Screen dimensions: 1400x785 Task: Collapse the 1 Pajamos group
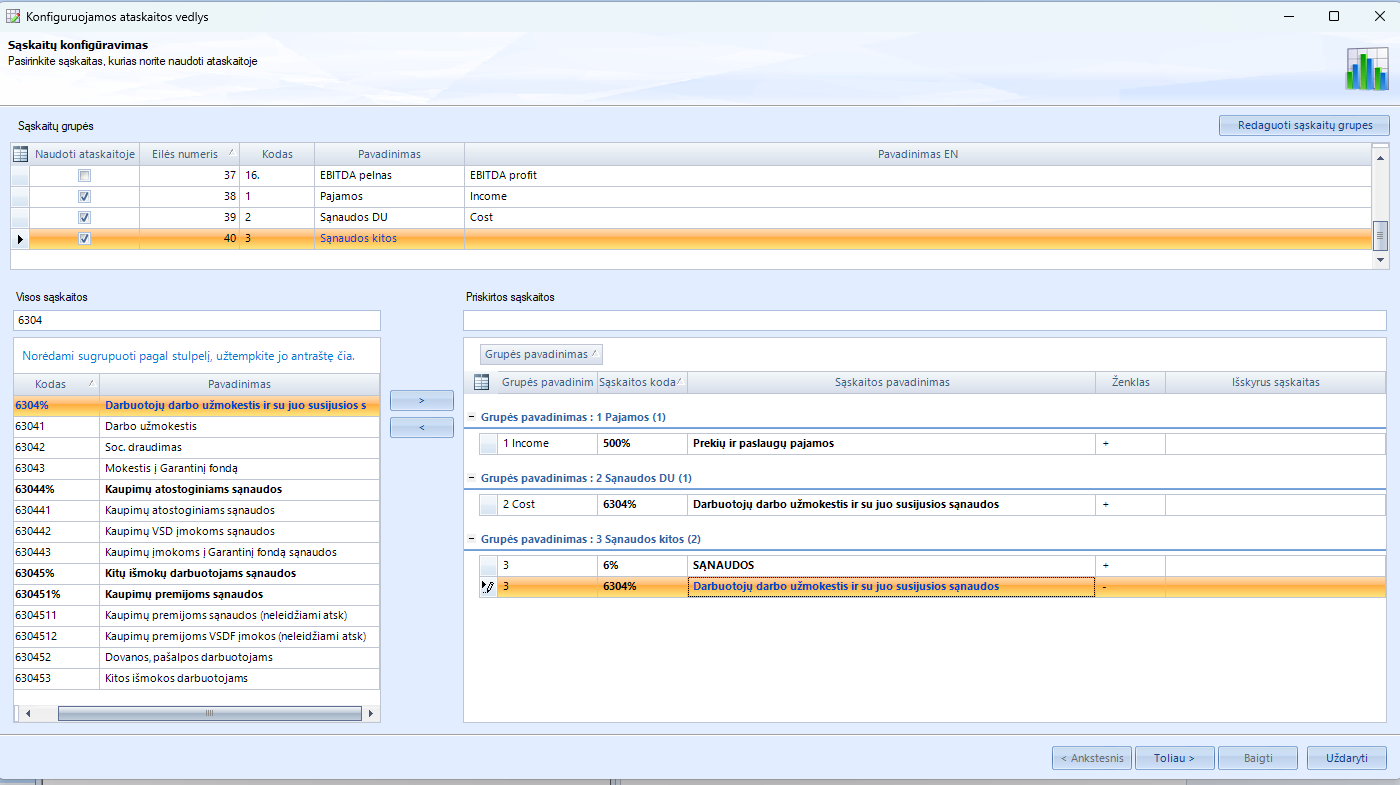click(x=471, y=417)
